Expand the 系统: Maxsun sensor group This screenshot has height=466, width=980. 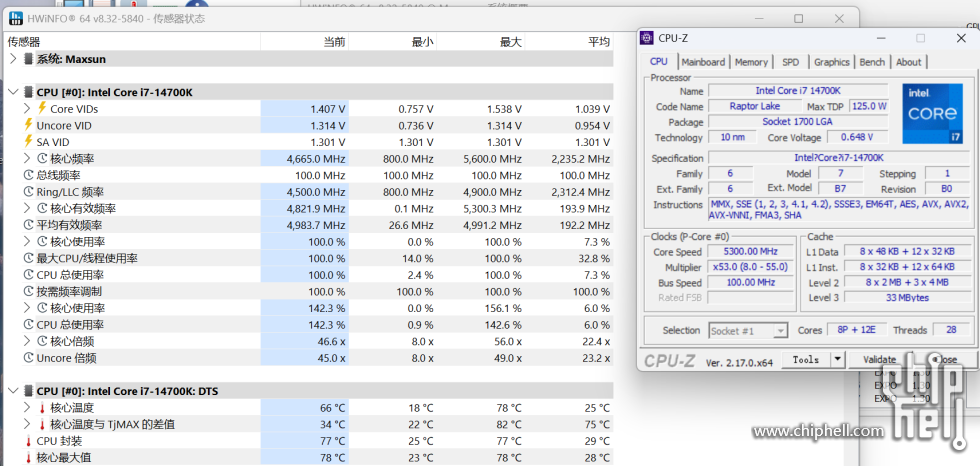coord(12,59)
